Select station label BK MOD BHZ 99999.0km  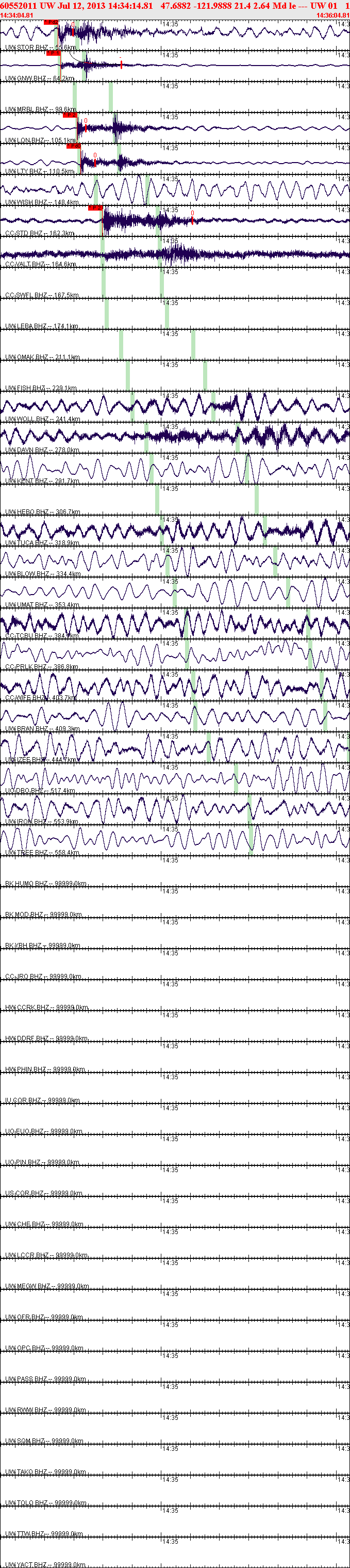pyautogui.click(x=43, y=915)
